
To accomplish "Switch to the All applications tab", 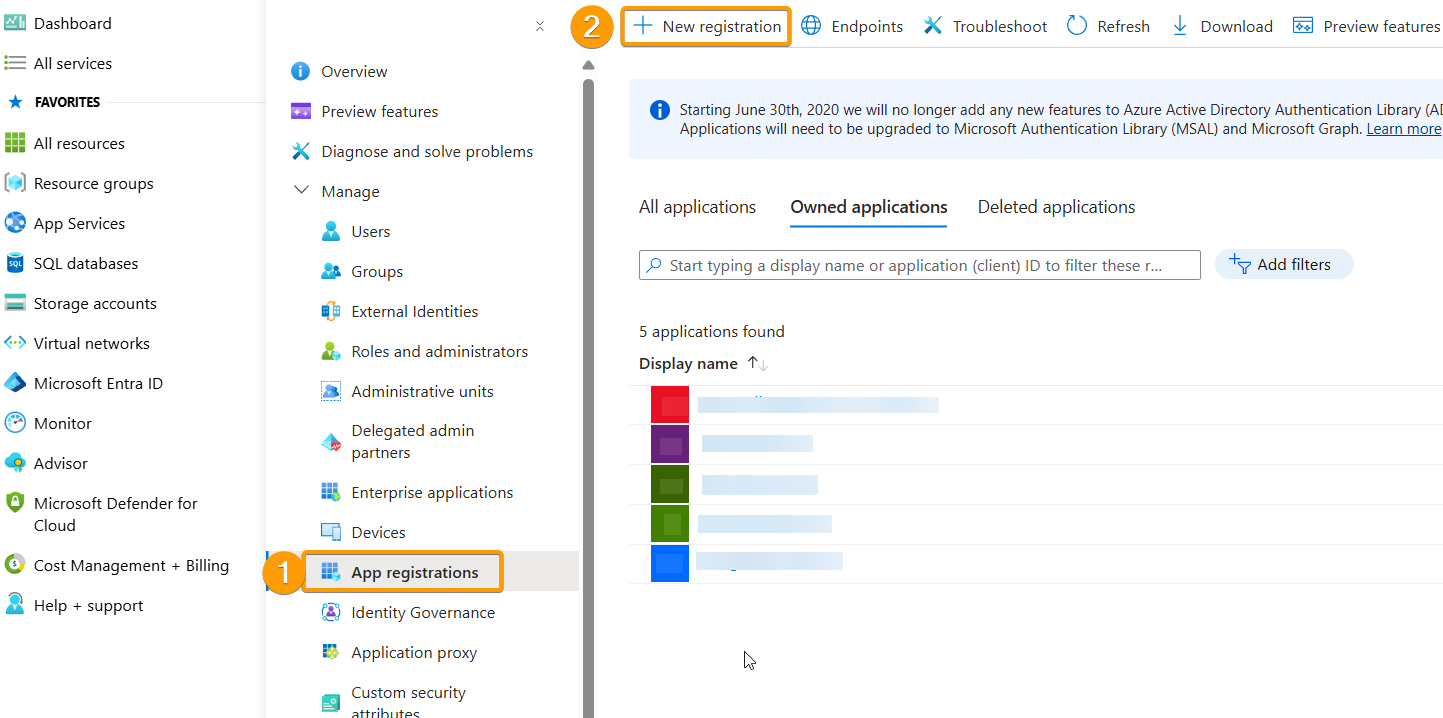I will pyautogui.click(x=698, y=207).
